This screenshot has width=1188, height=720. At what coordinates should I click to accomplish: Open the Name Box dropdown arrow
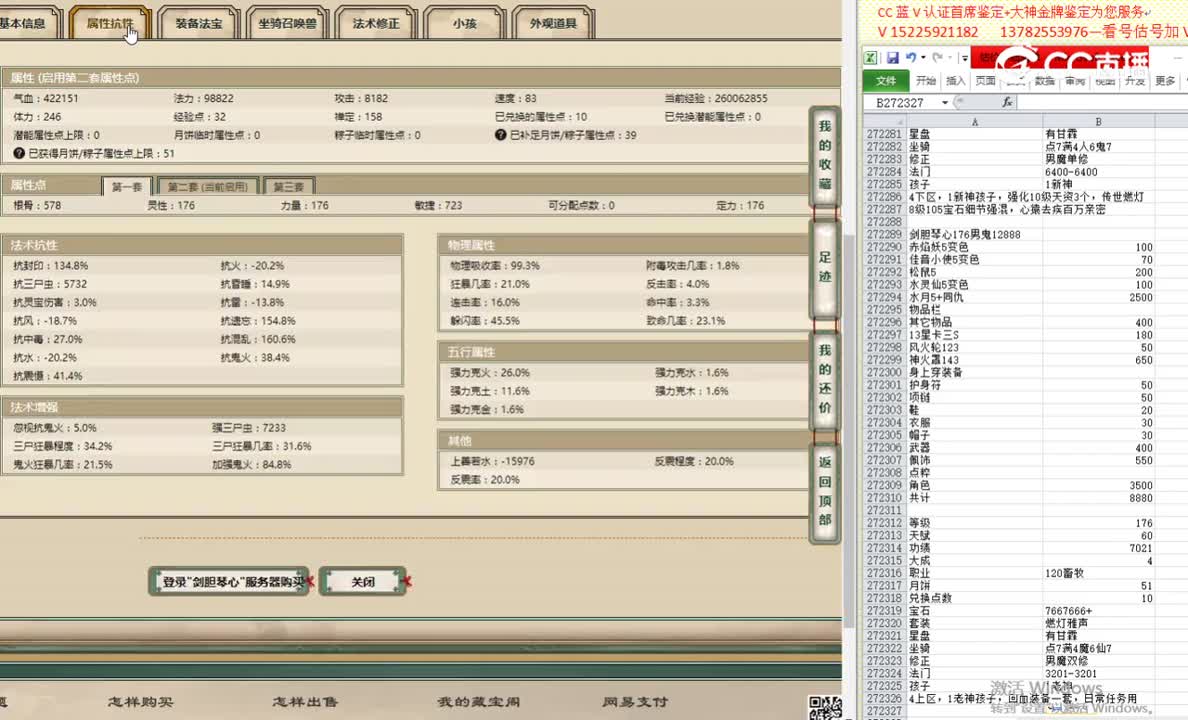945,102
